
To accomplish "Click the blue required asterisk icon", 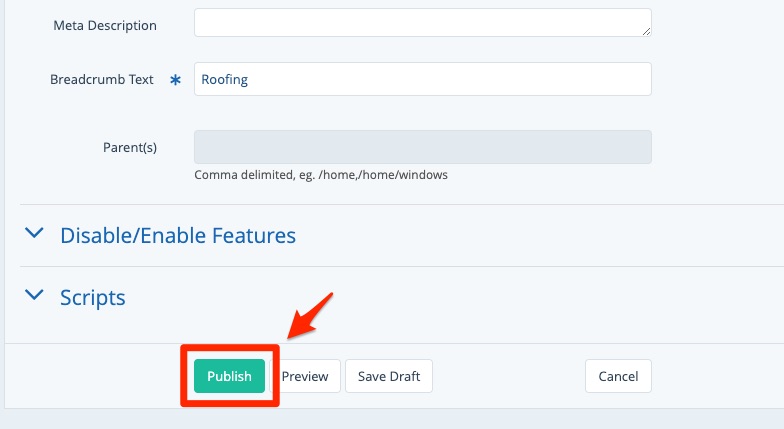I will pos(175,80).
